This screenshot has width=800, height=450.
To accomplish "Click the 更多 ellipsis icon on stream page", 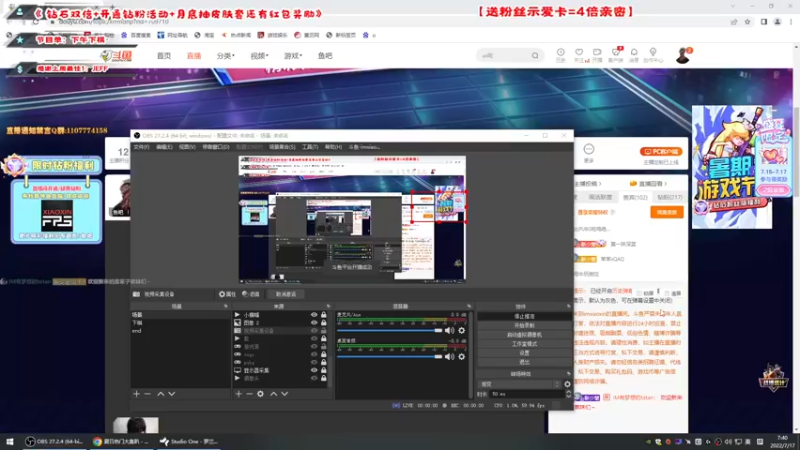I will click(589, 149).
